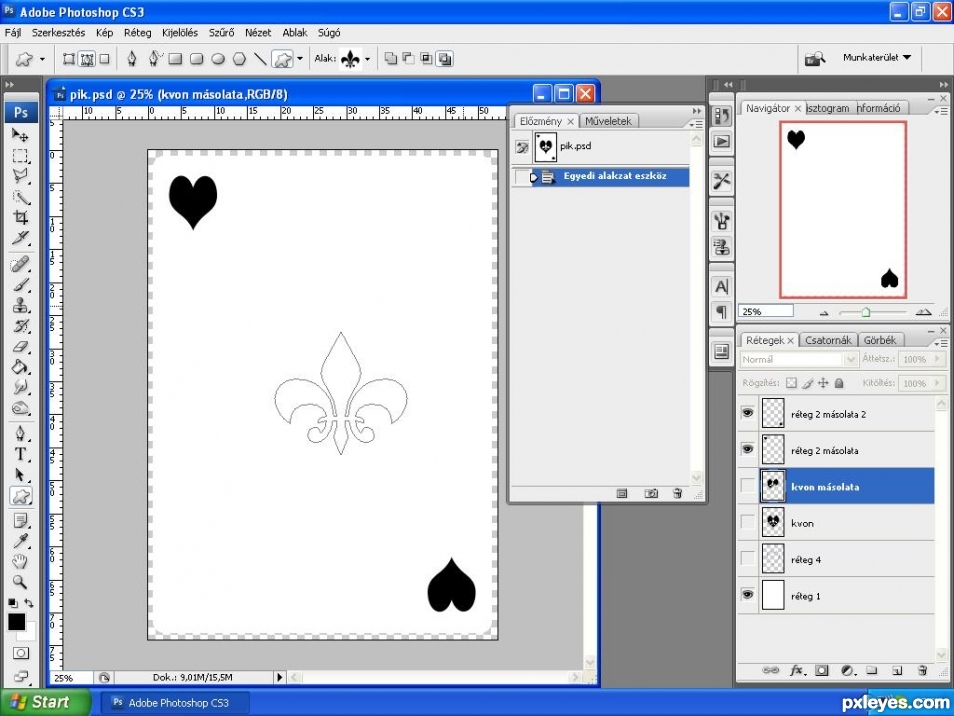954x716 pixels.
Task: Select the Crop tool
Action: [x=20, y=217]
